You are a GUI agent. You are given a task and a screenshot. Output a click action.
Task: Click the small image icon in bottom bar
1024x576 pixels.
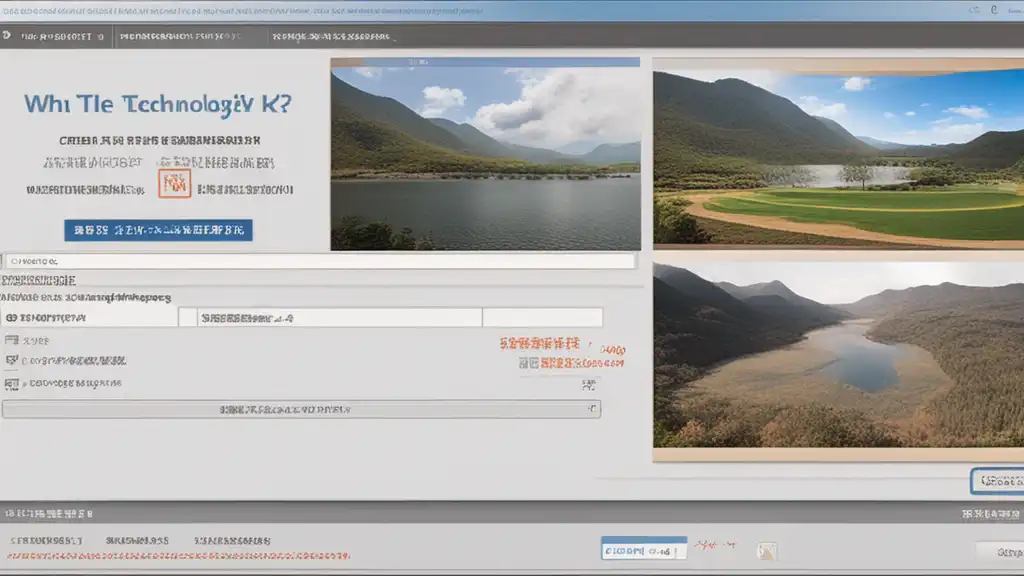(x=767, y=551)
